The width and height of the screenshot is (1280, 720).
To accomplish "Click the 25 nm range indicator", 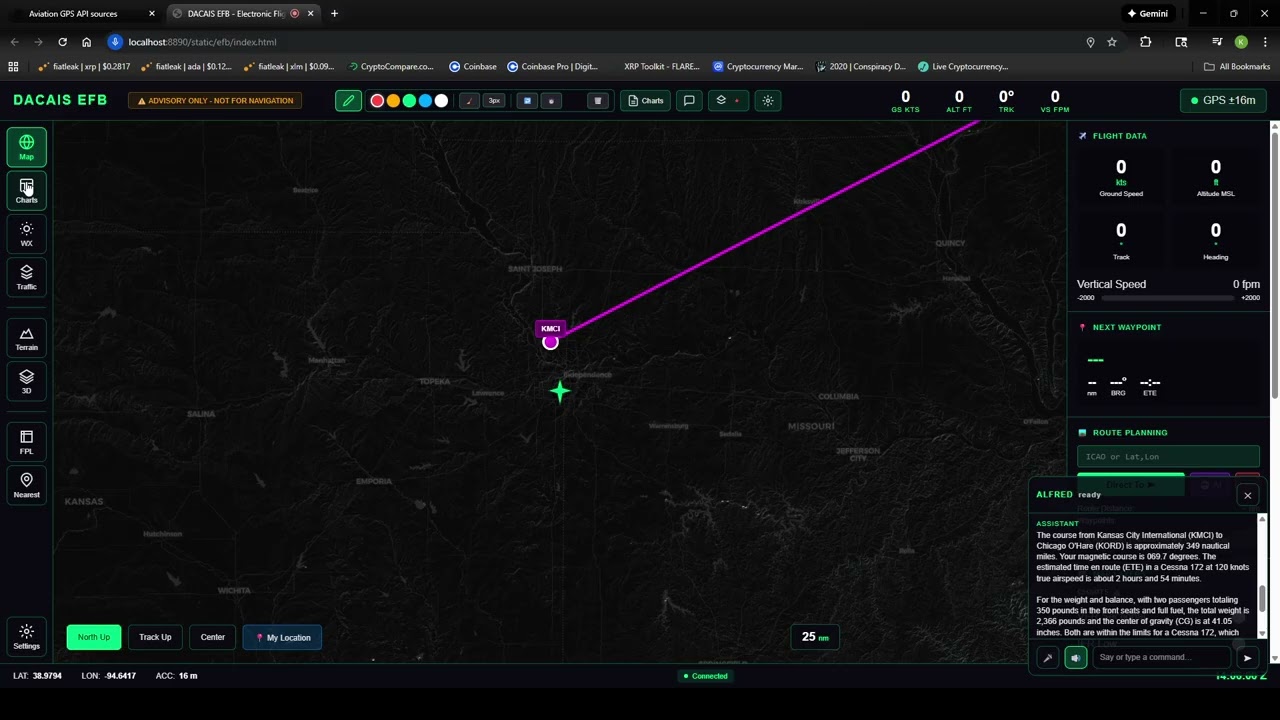I will 816,637.
